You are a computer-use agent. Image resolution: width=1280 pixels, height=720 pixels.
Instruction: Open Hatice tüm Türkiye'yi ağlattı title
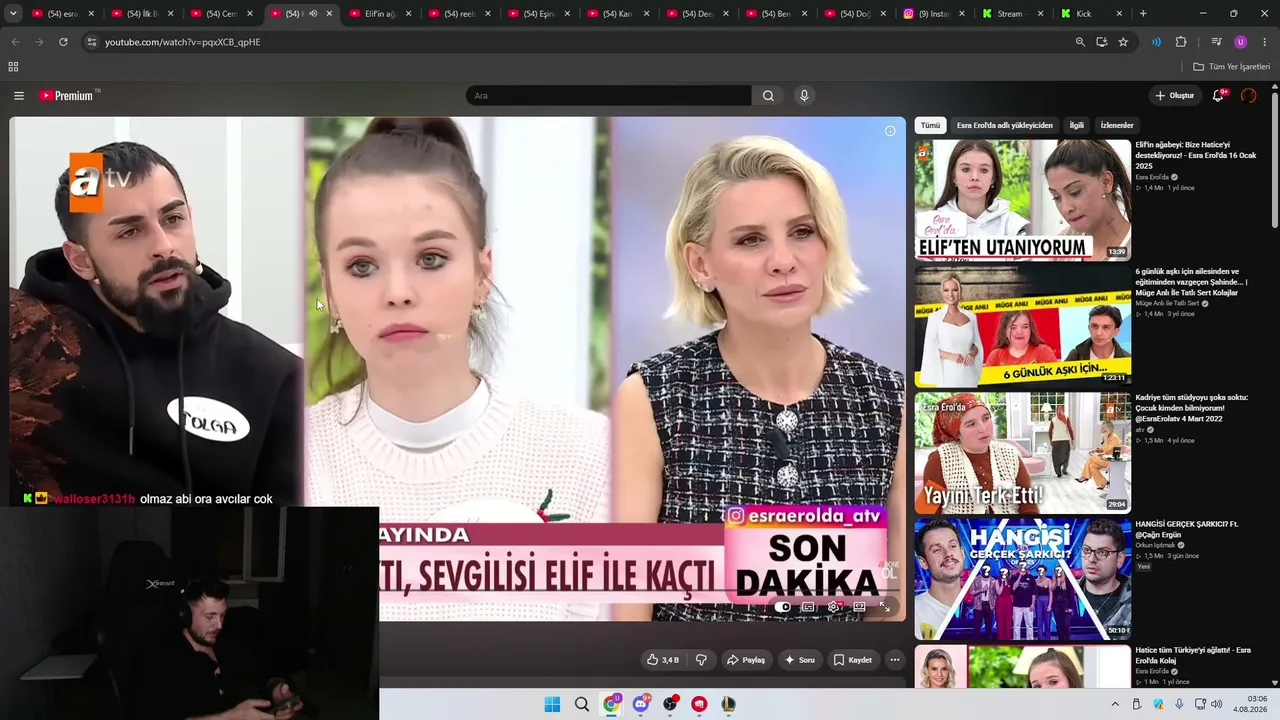[1193, 655]
